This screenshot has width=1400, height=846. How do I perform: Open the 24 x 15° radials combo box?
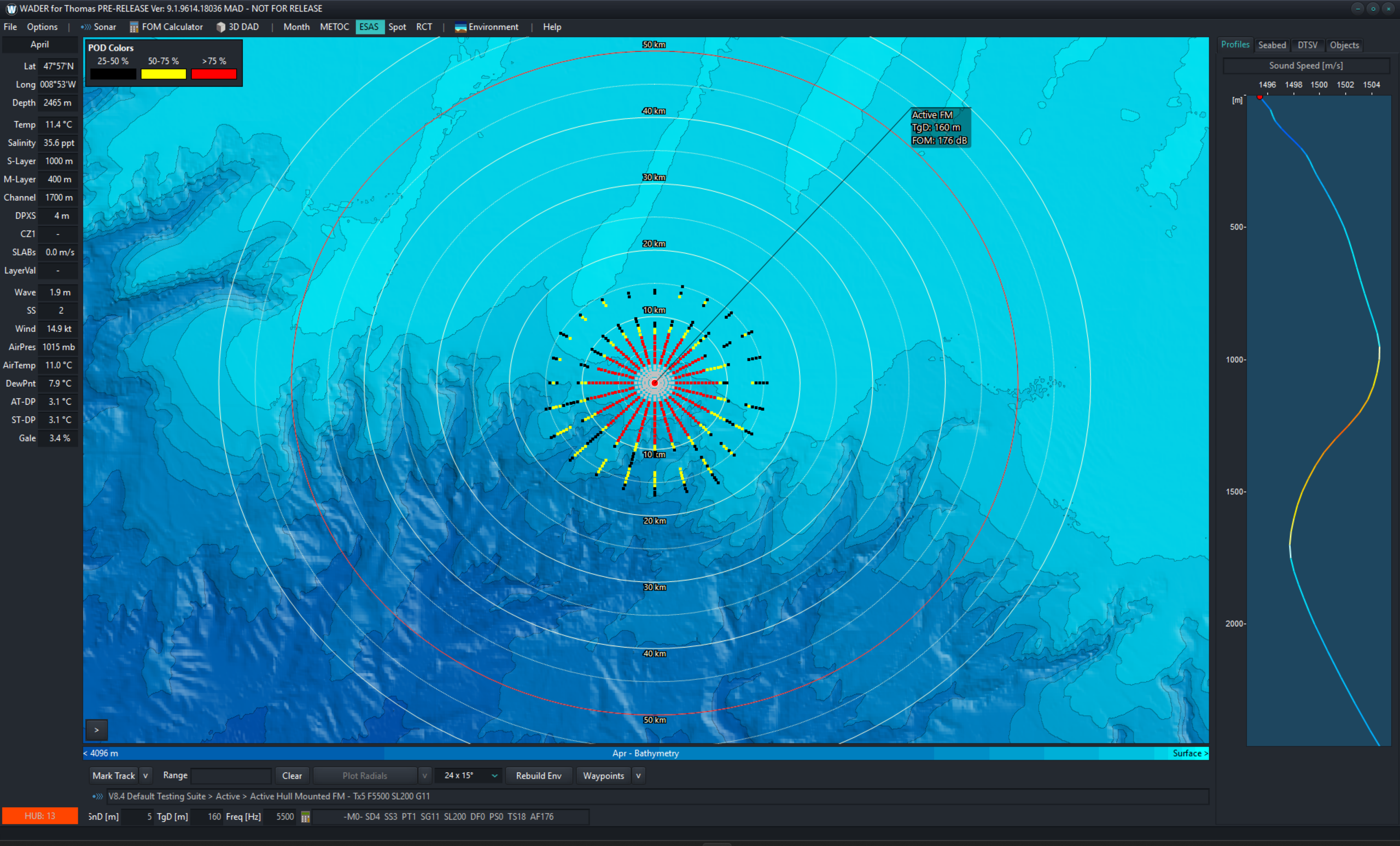[468, 775]
